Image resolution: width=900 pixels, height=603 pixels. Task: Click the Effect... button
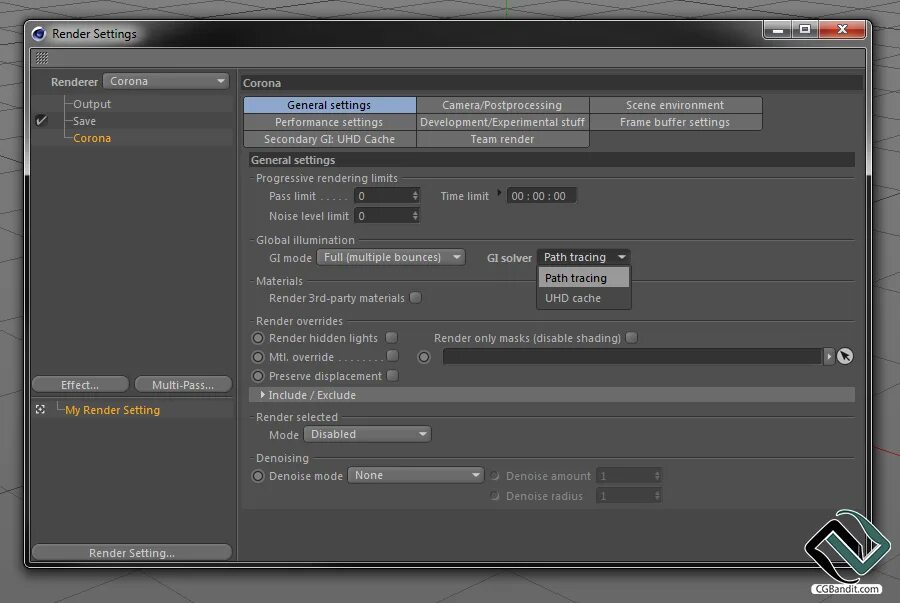point(80,385)
